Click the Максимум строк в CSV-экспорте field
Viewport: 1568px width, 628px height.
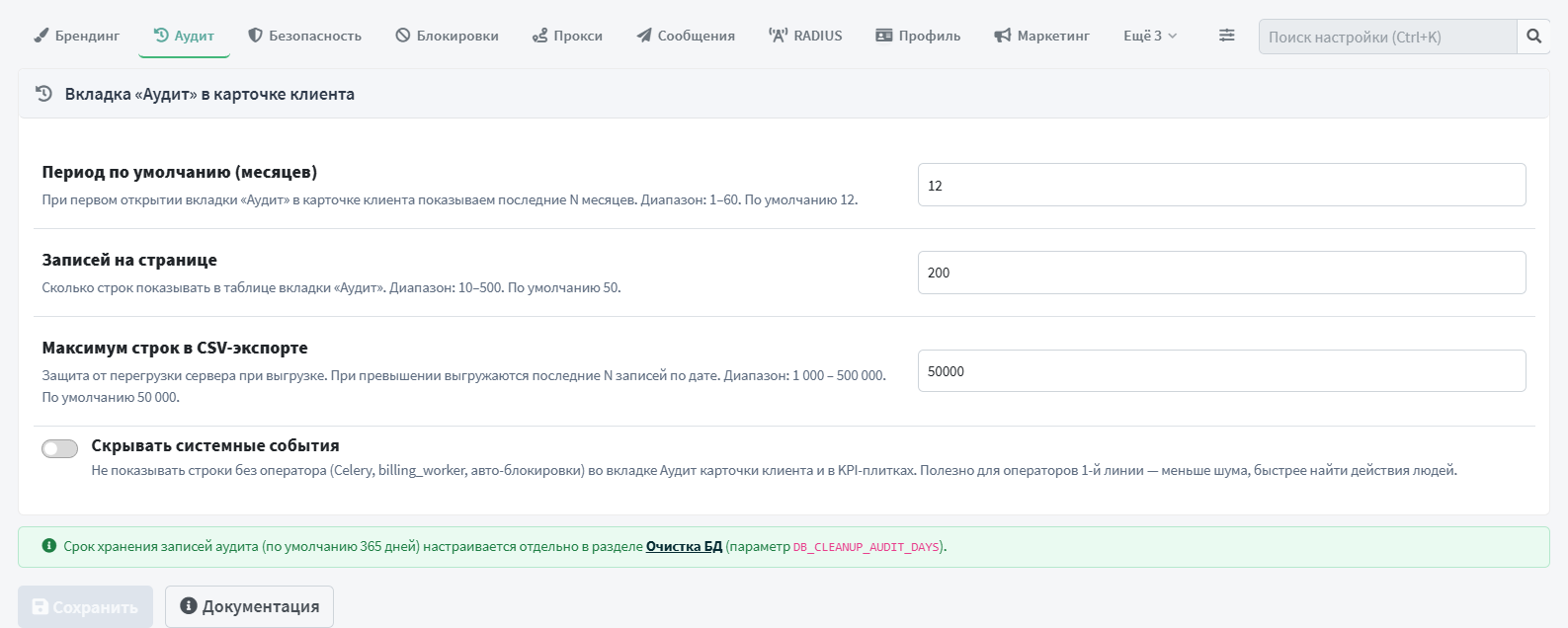[x=1221, y=371]
